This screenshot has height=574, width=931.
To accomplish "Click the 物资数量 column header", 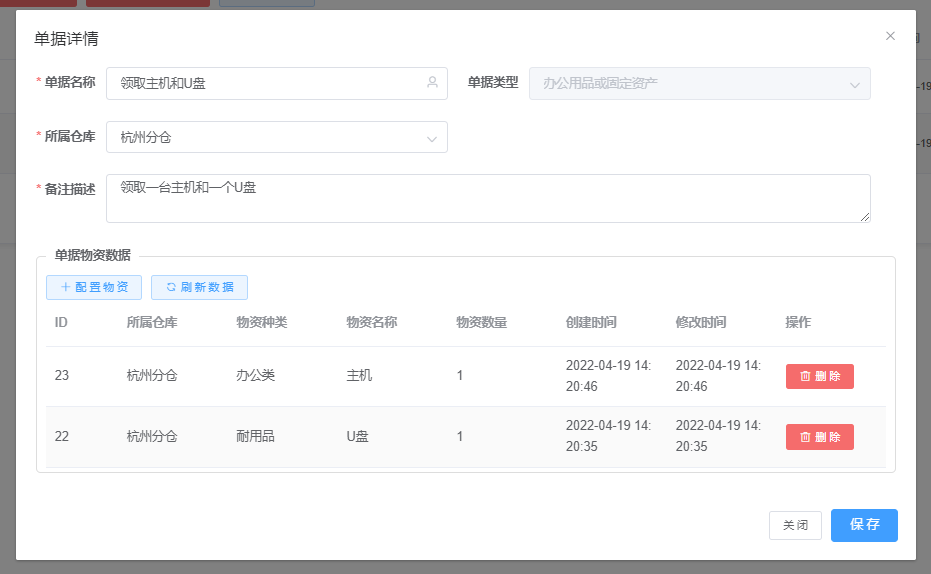I will (x=481, y=322).
